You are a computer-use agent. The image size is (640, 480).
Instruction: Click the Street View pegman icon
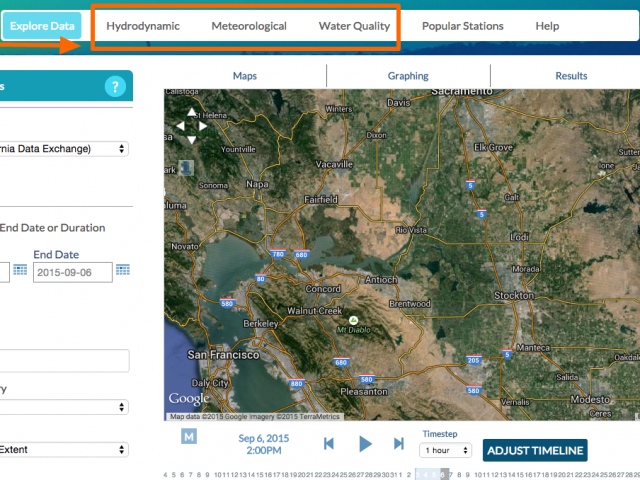pos(185,168)
